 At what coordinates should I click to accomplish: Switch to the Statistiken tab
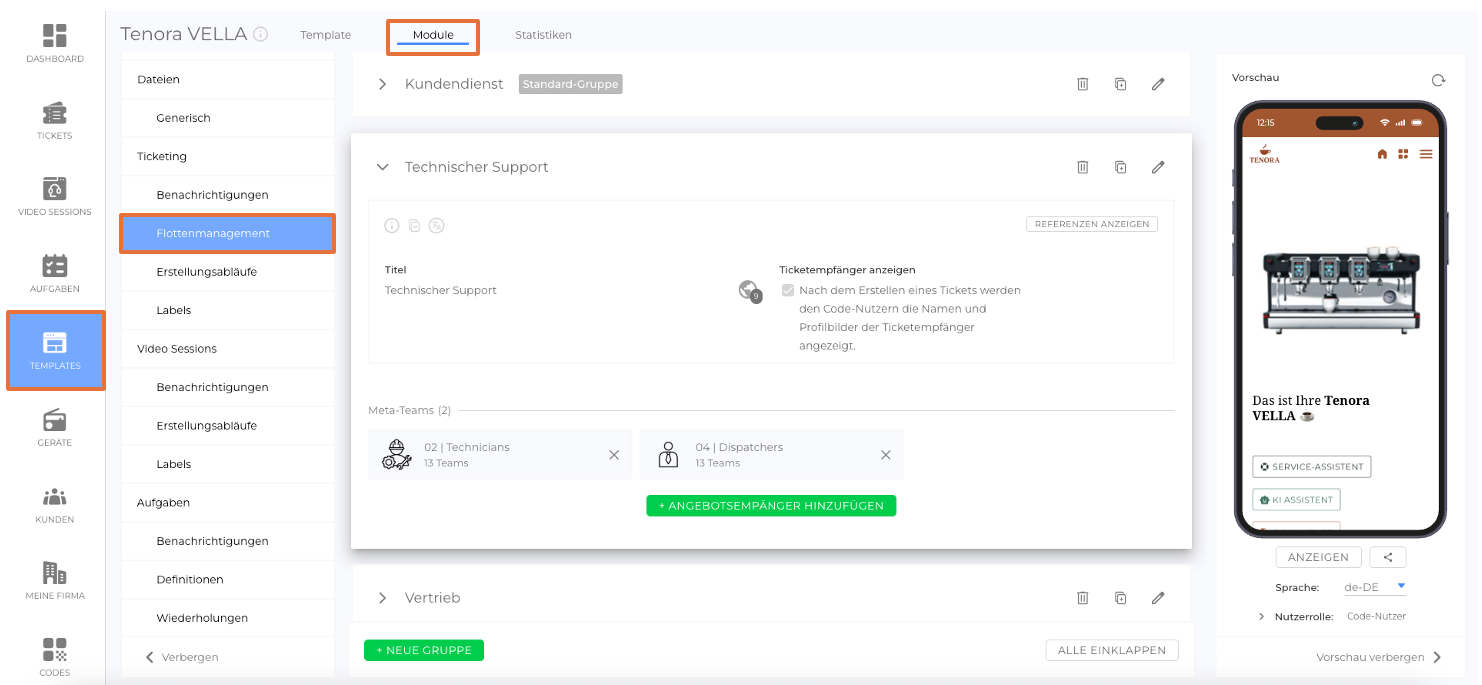pos(543,35)
